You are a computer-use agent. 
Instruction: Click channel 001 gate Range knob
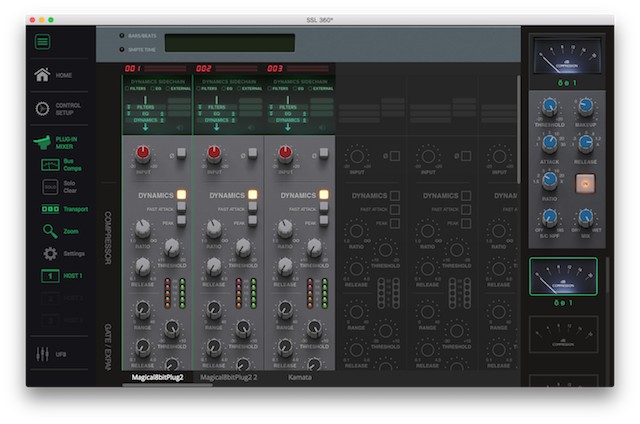pos(143,311)
